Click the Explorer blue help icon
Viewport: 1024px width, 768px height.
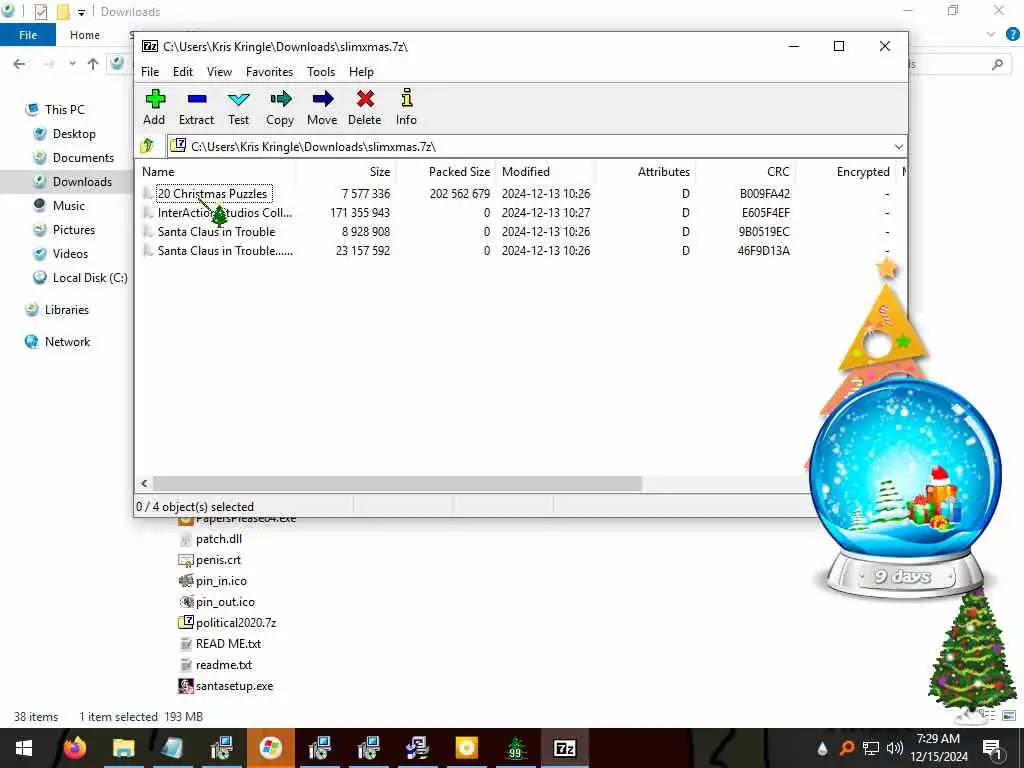(1013, 35)
